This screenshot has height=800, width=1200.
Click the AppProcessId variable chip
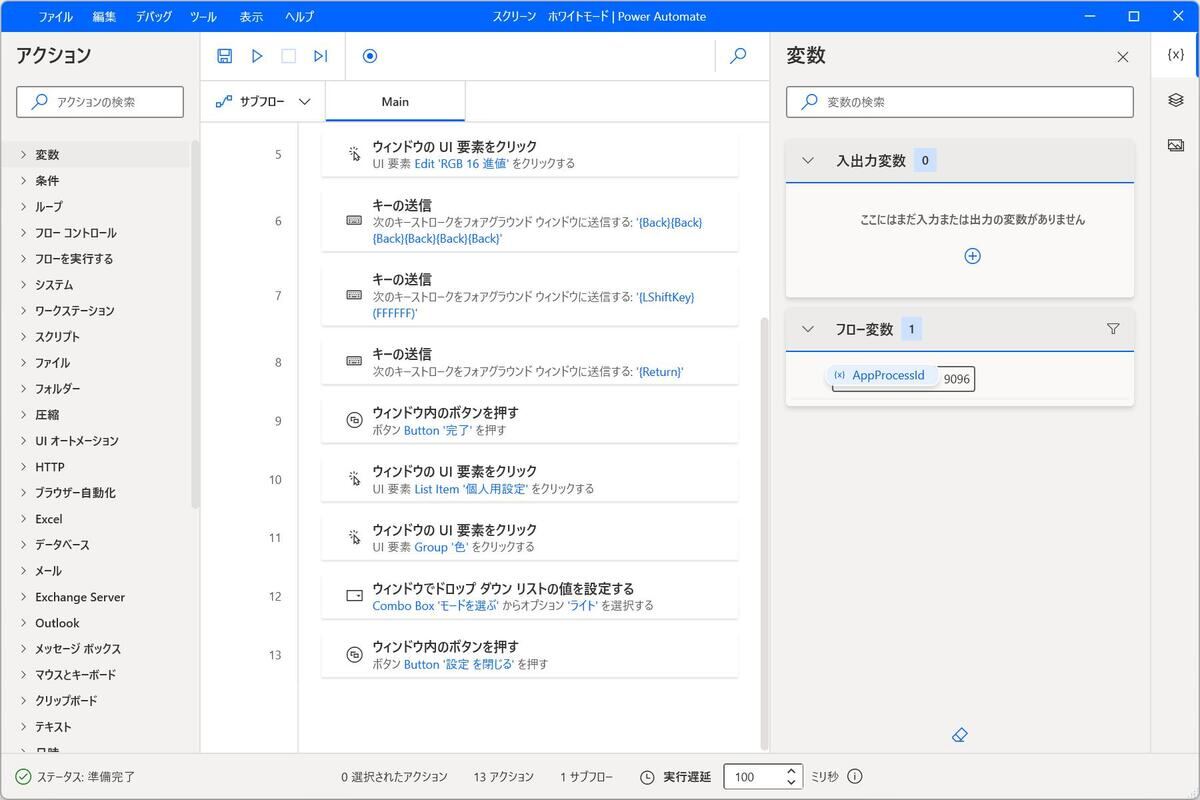pos(881,376)
